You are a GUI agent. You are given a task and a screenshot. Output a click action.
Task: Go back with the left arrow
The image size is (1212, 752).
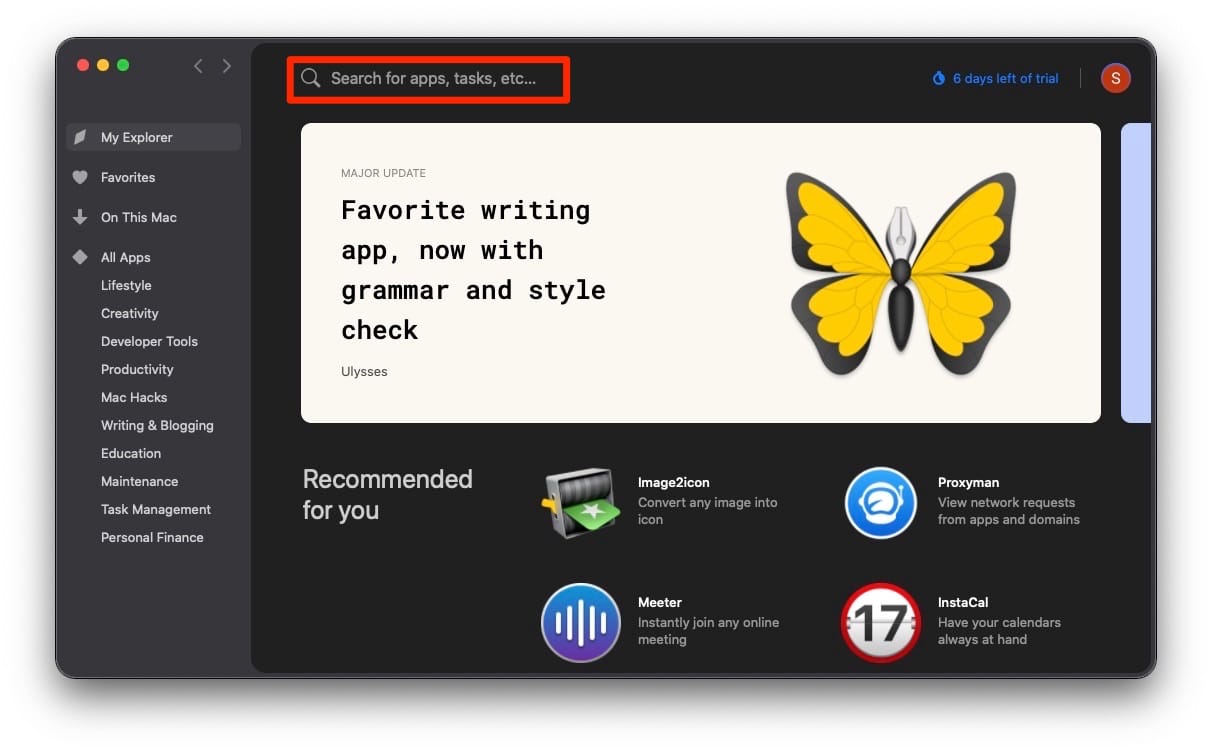(198, 66)
